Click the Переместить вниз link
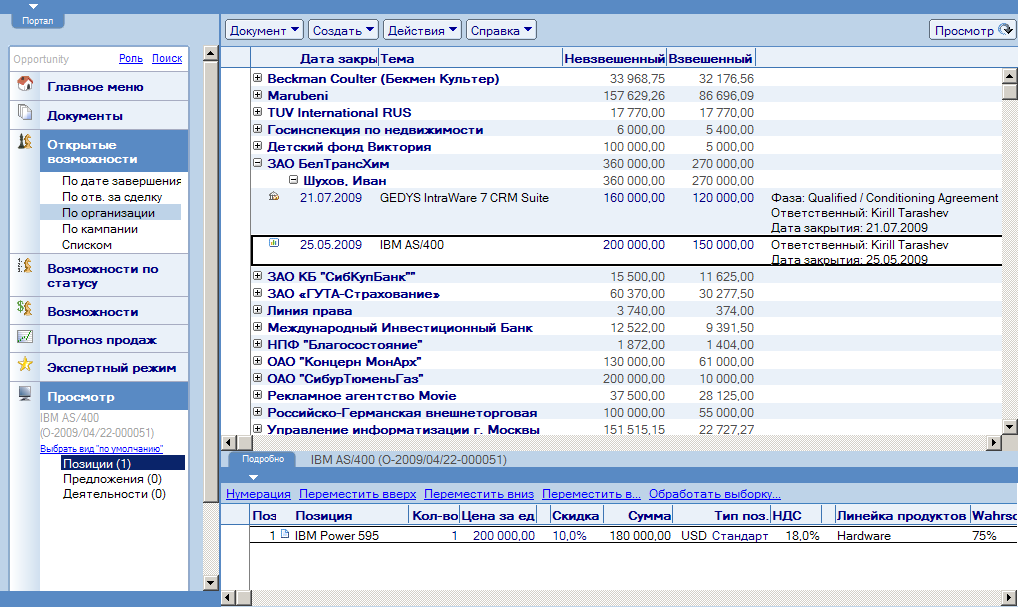The height and width of the screenshot is (607, 1018). 478,494
